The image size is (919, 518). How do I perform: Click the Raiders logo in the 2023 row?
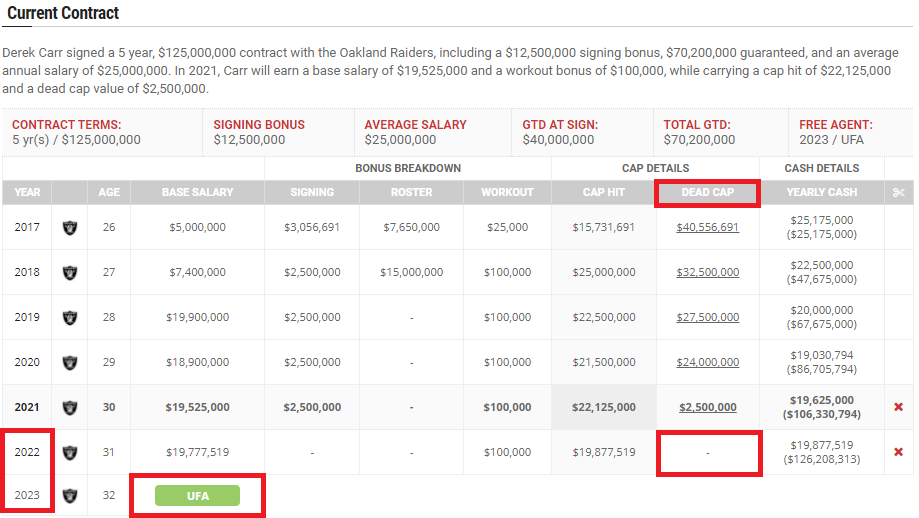[x=69, y=495]
